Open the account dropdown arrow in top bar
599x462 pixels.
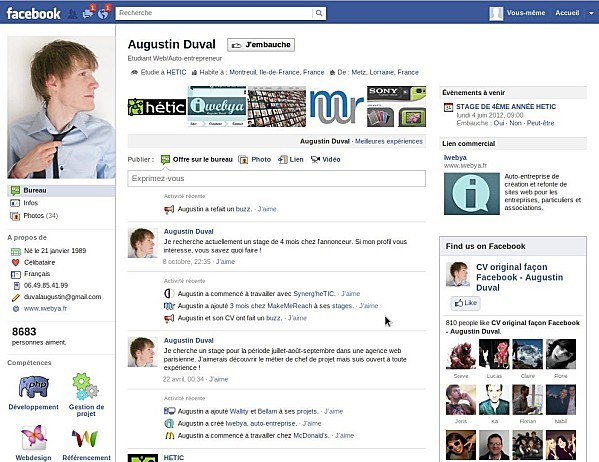(591, 13)
